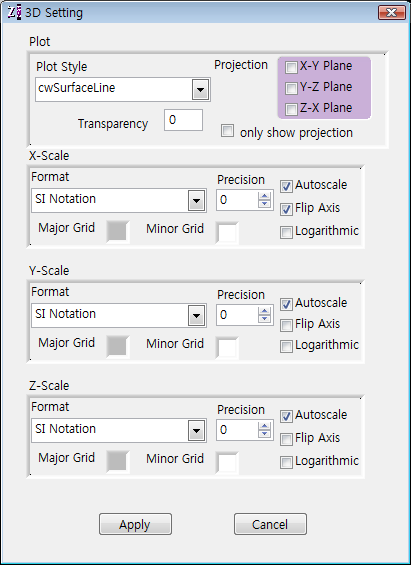The width and height of the screenshot is (411, 565).
Task: Click the Transparency input field
Action: pyautogui.click(x=183, y=120)
